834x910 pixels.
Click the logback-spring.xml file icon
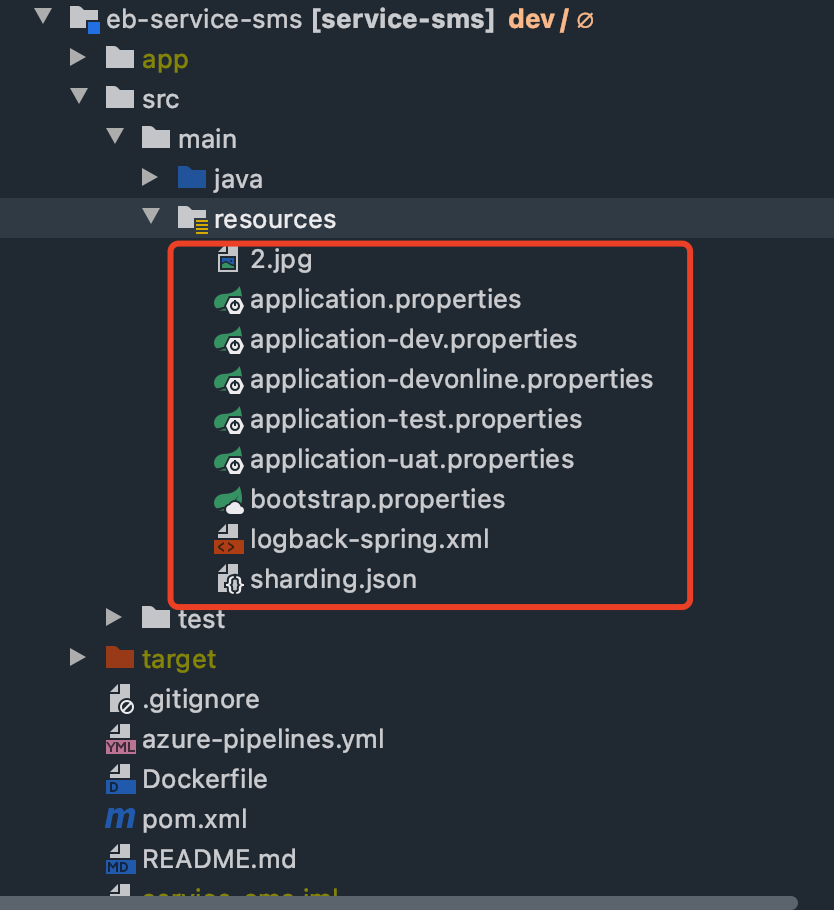tap(229, 540)
